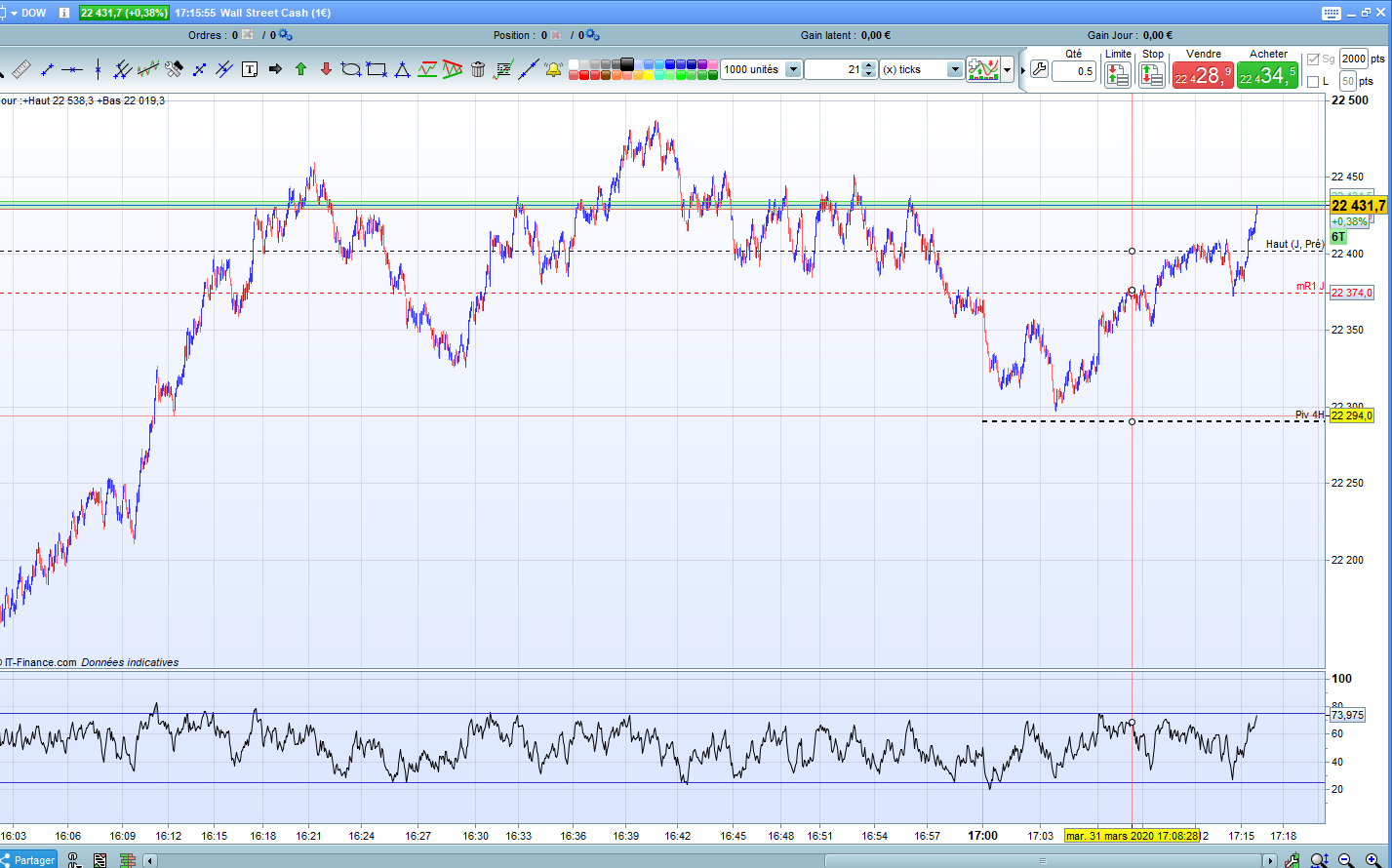Pick the white color swatch

[574, 64]
